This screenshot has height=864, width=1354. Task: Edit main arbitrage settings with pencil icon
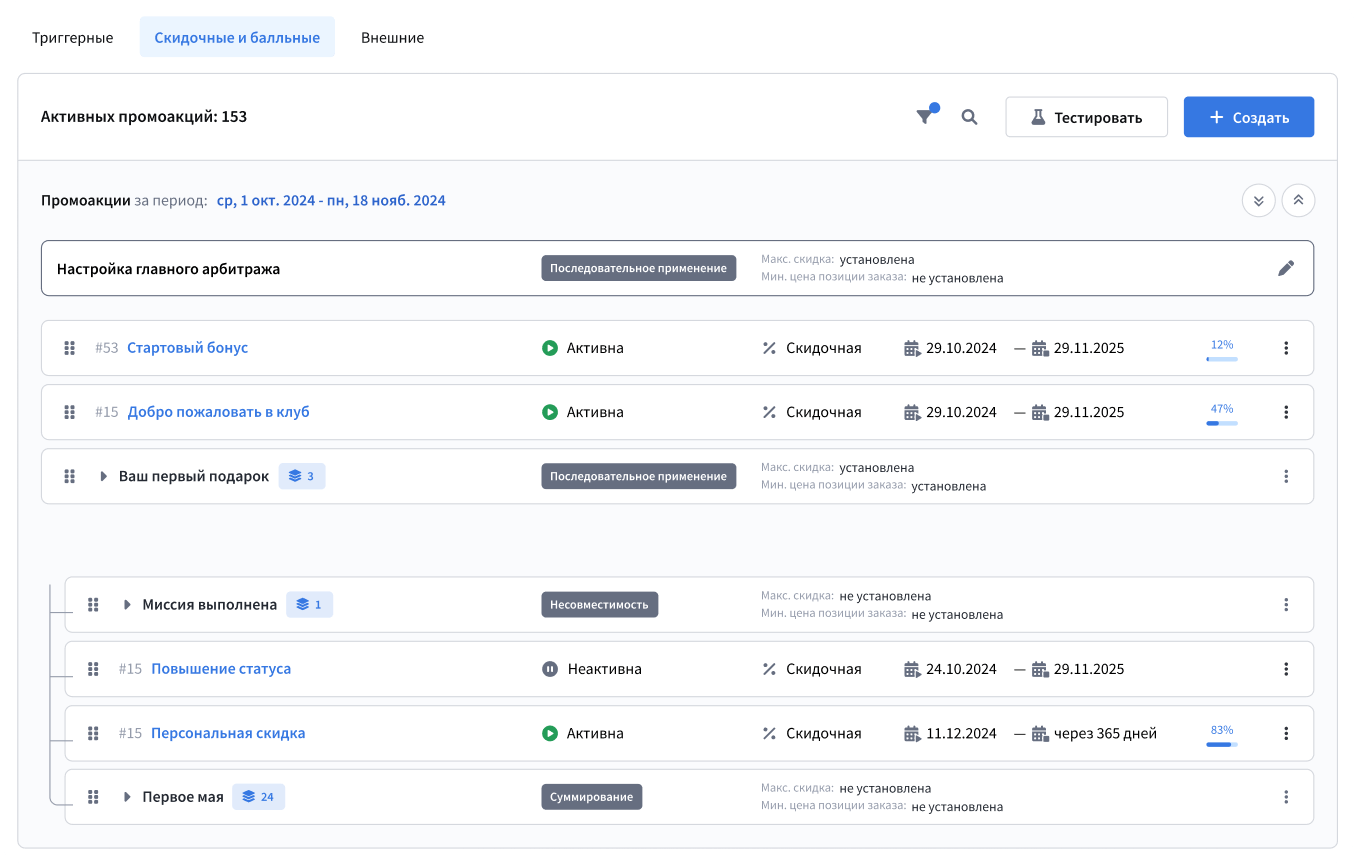[x=1286, y=268]
